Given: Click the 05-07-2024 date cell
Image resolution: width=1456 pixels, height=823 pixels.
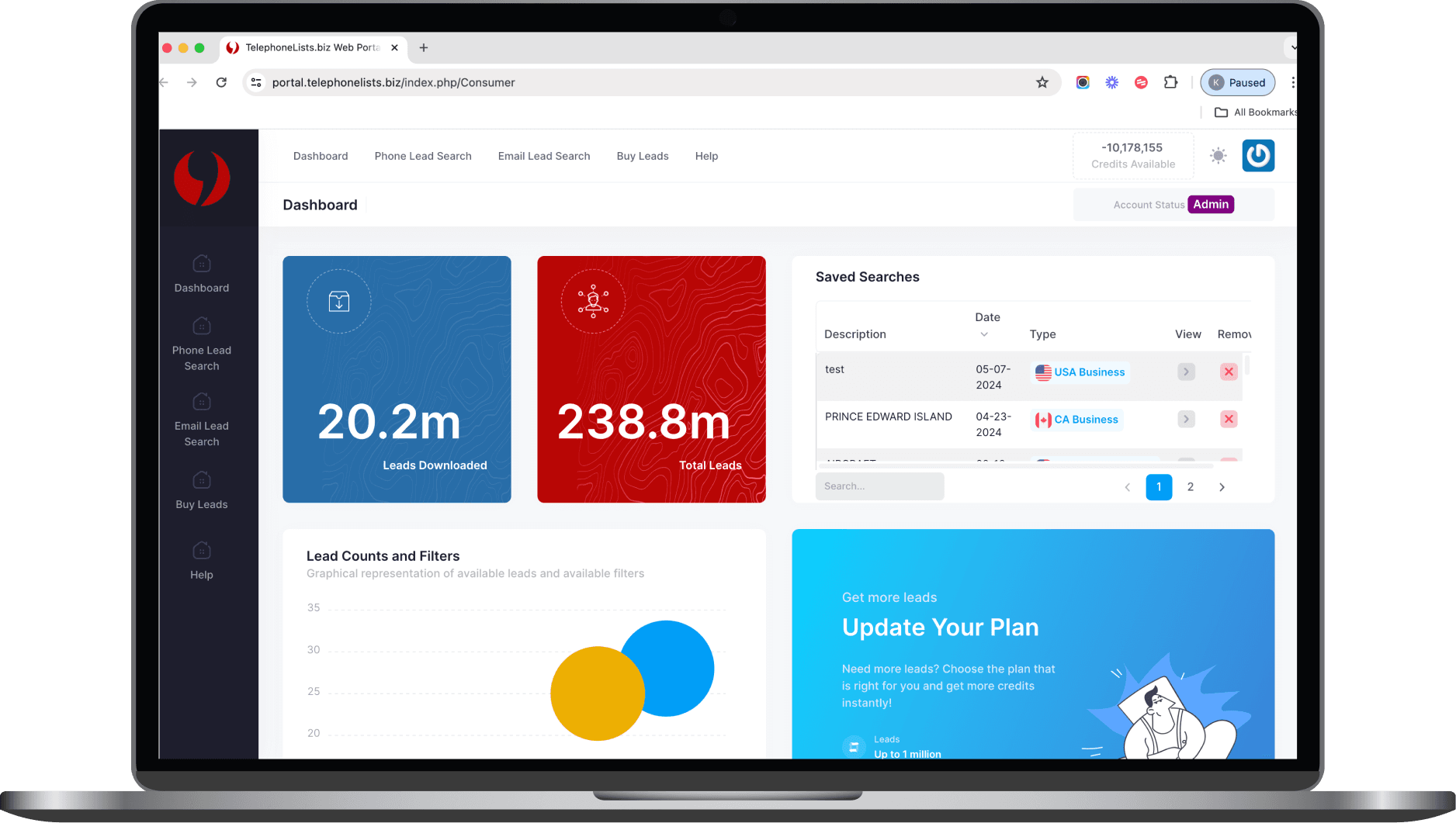Looking at the screenshot, I should 993,377.
